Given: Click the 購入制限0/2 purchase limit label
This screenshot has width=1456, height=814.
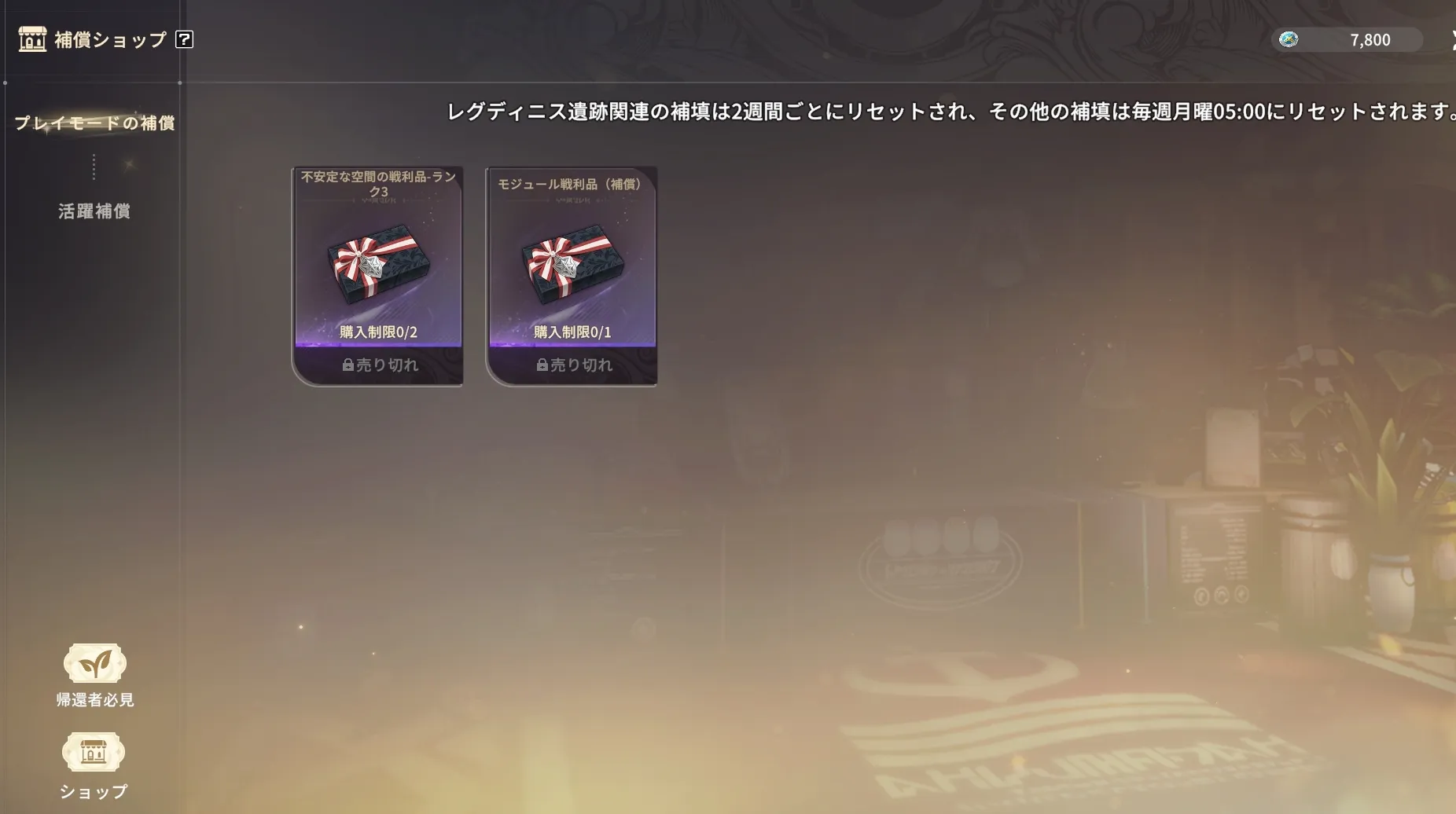Looking at the screenshot, I should (x=378, y=332).
